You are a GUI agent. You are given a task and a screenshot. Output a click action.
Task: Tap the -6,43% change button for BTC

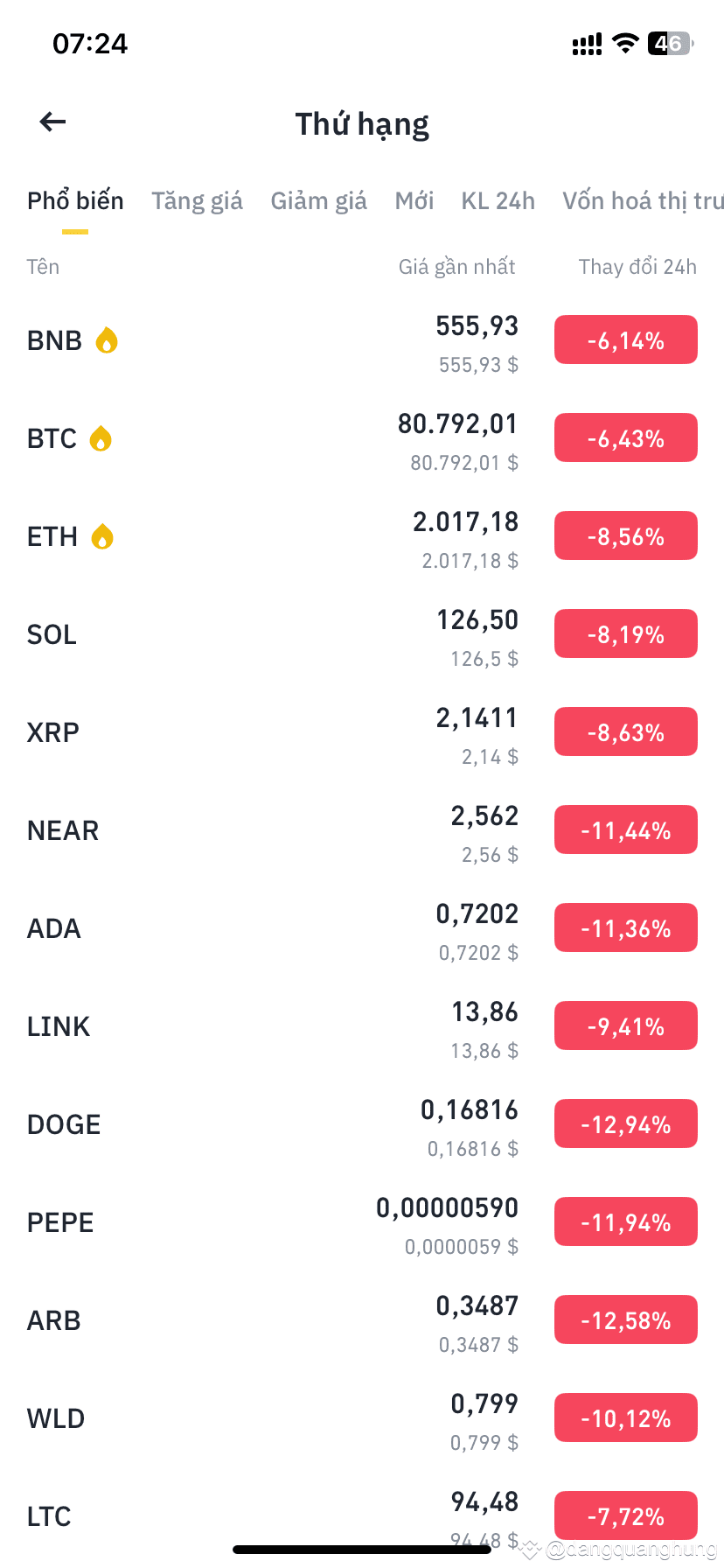click(x=626, y=437)
